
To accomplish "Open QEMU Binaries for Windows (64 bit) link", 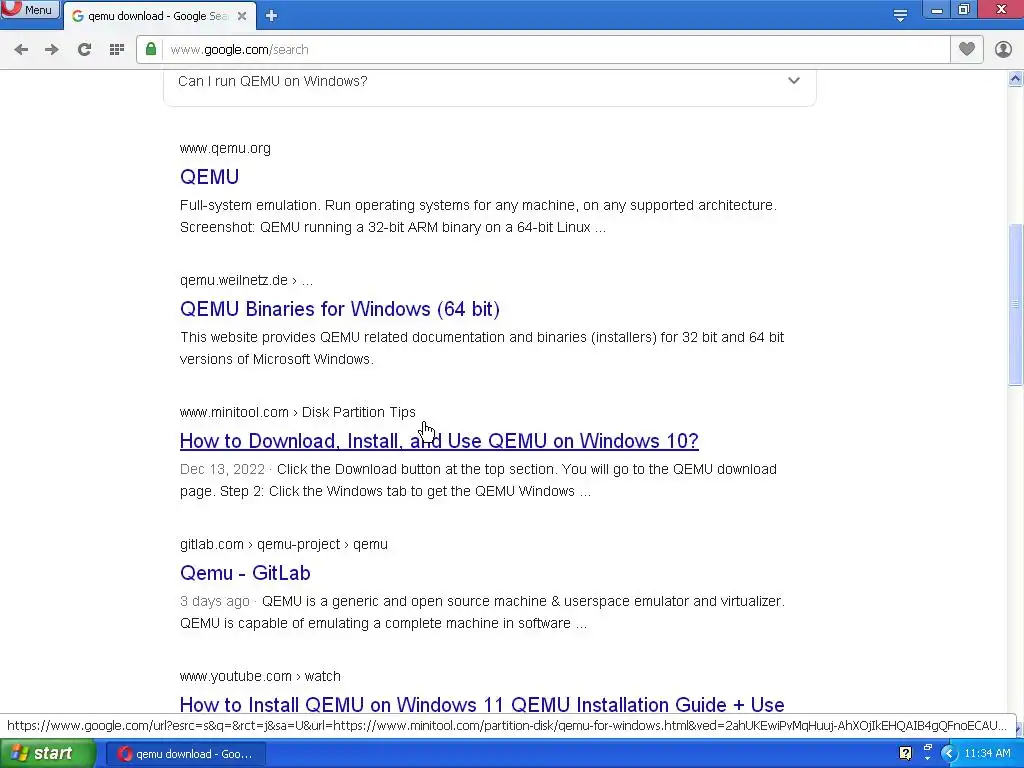I will pyautogui.click(x=340, y=309).
